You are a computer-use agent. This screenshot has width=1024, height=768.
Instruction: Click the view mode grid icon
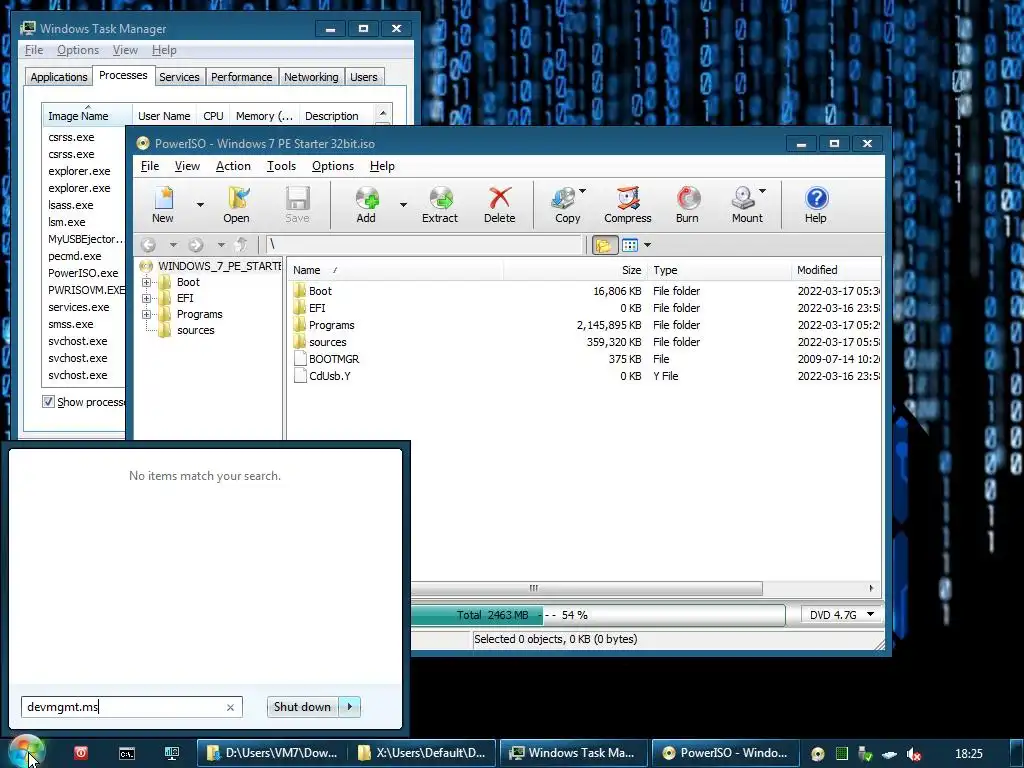630,245
